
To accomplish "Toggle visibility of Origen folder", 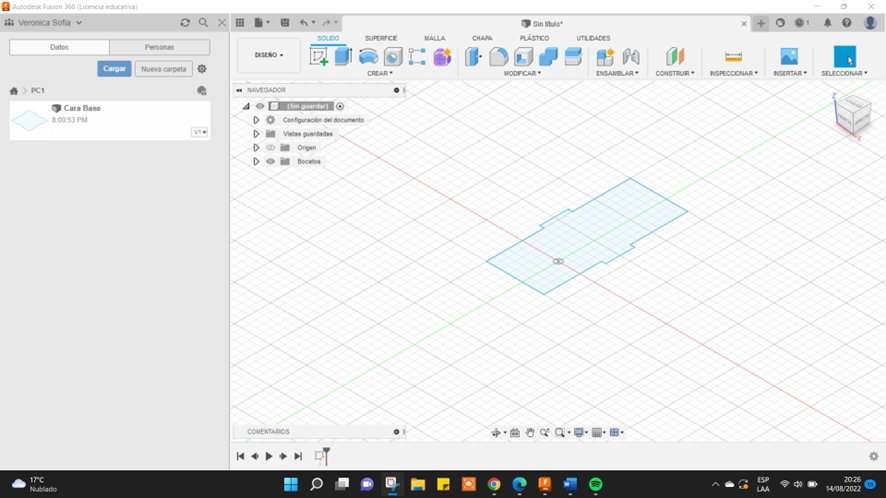I will (270, 148).
